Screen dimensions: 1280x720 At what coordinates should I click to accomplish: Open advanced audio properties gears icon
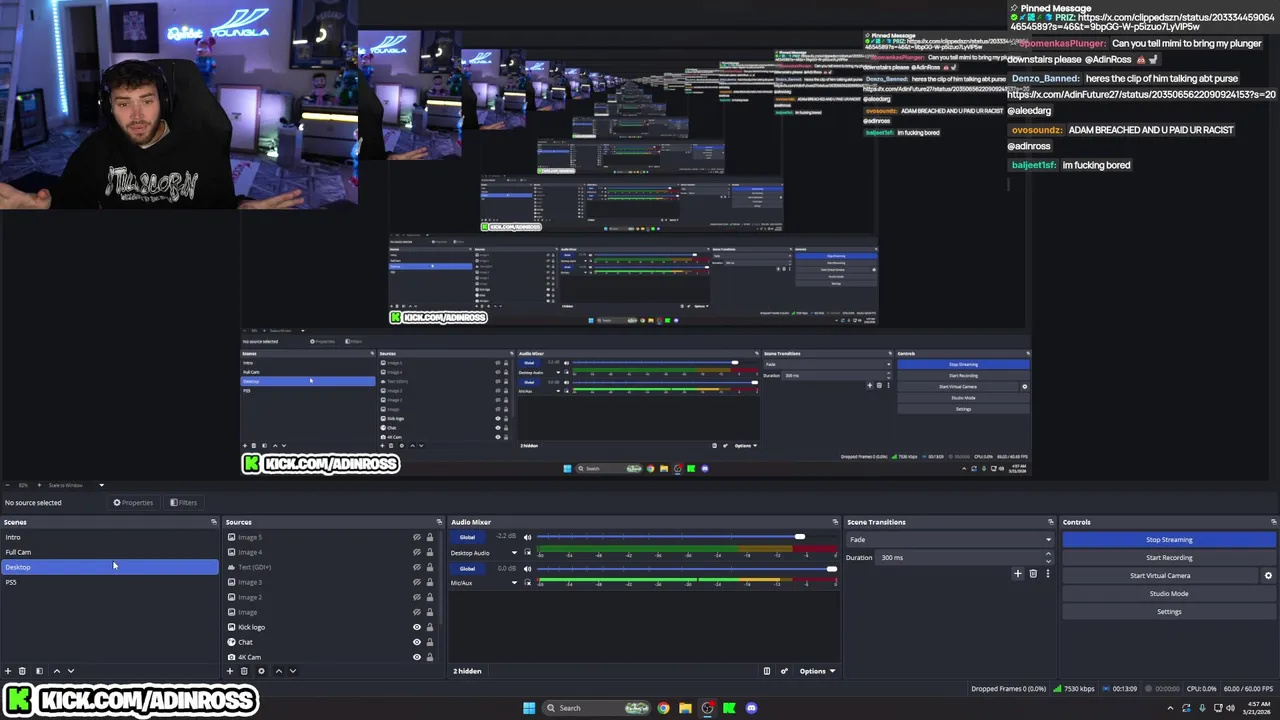pos(784,671)
